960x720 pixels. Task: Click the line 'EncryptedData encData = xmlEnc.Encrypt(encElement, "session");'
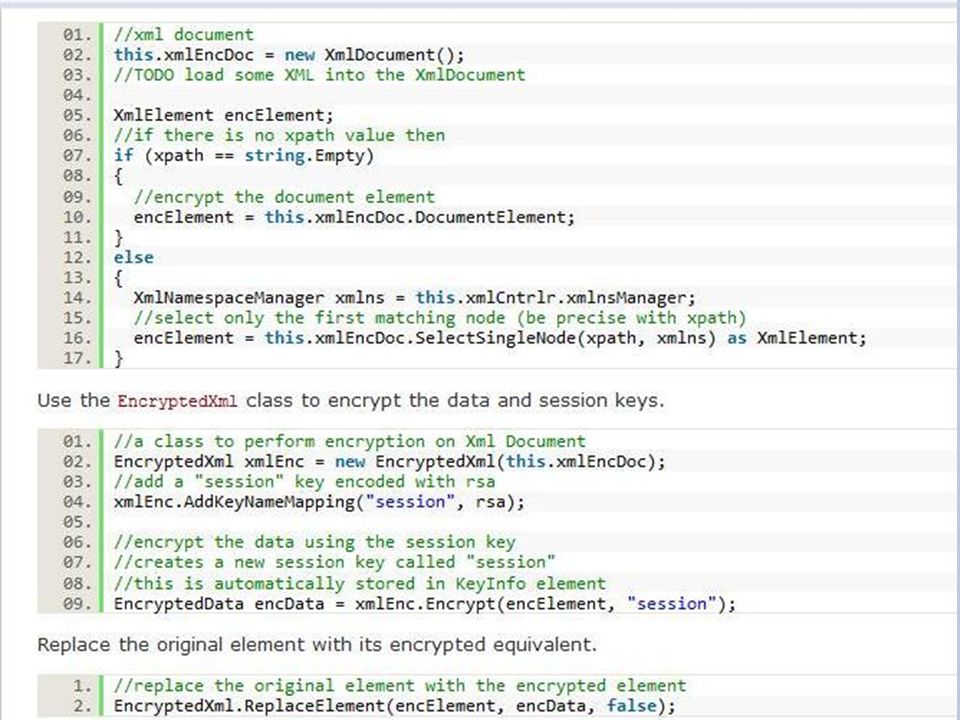pyautogui.click(x=425, y=604)
